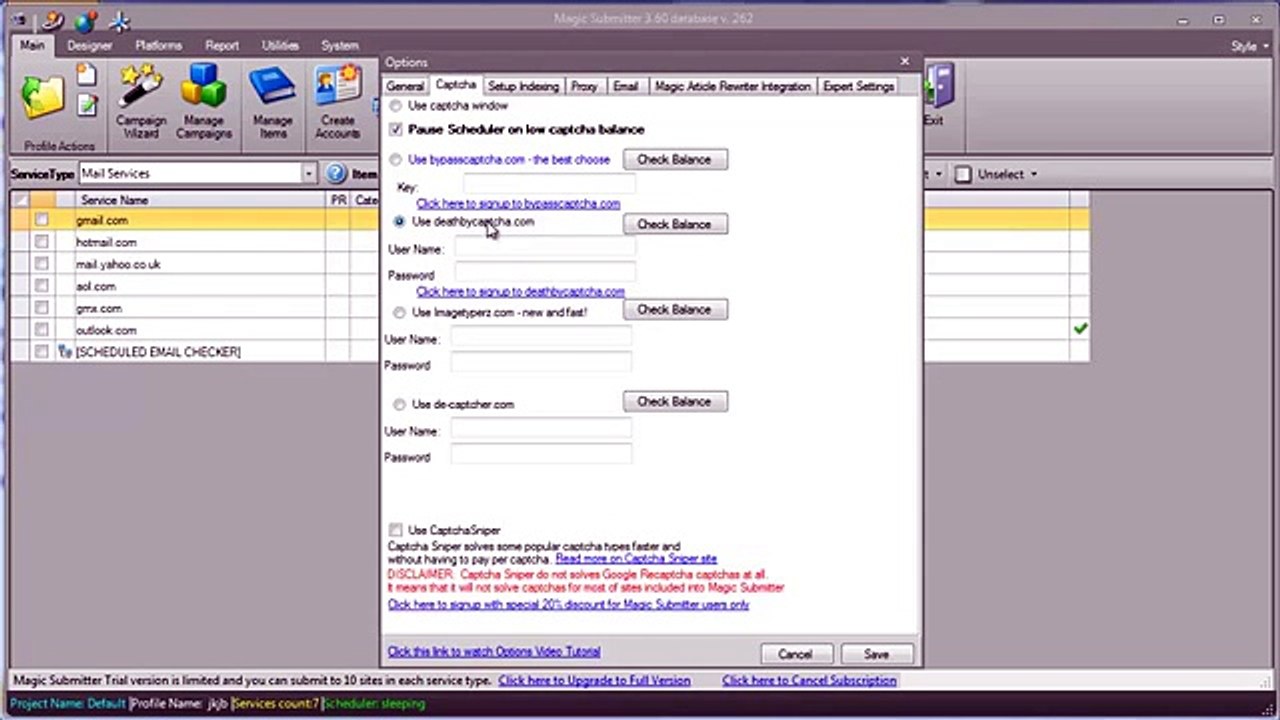Click the scheduled email checker row icon

[x=65, y=352]
